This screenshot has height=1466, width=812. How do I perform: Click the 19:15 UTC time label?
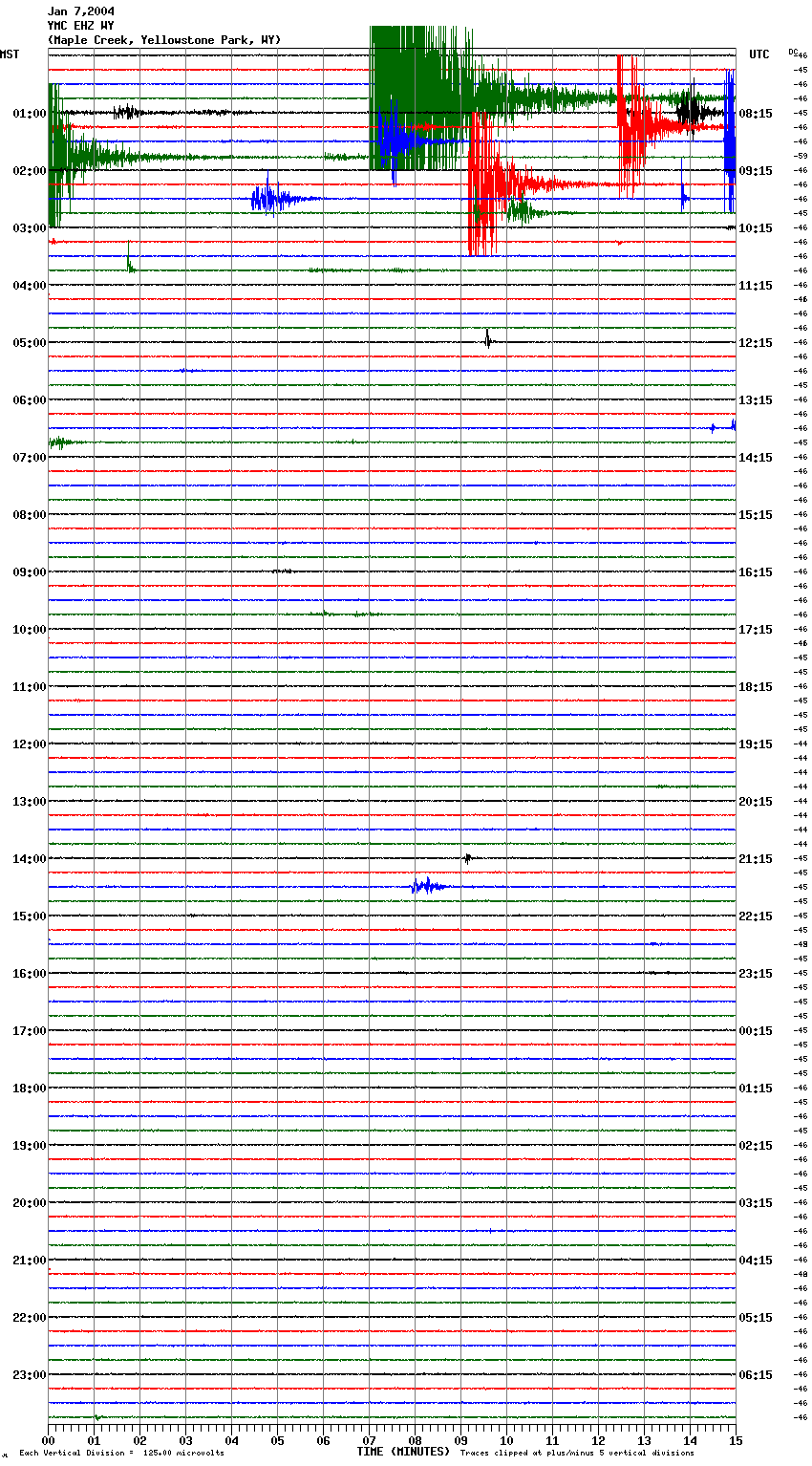point(756,744)
